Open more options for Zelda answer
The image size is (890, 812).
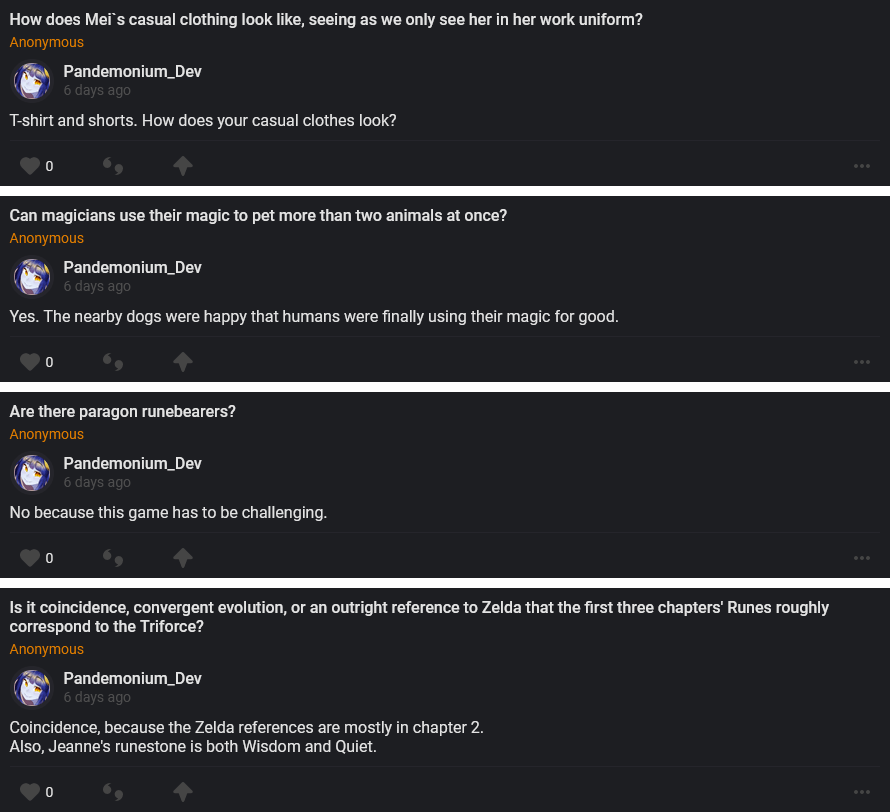point(861,792)
